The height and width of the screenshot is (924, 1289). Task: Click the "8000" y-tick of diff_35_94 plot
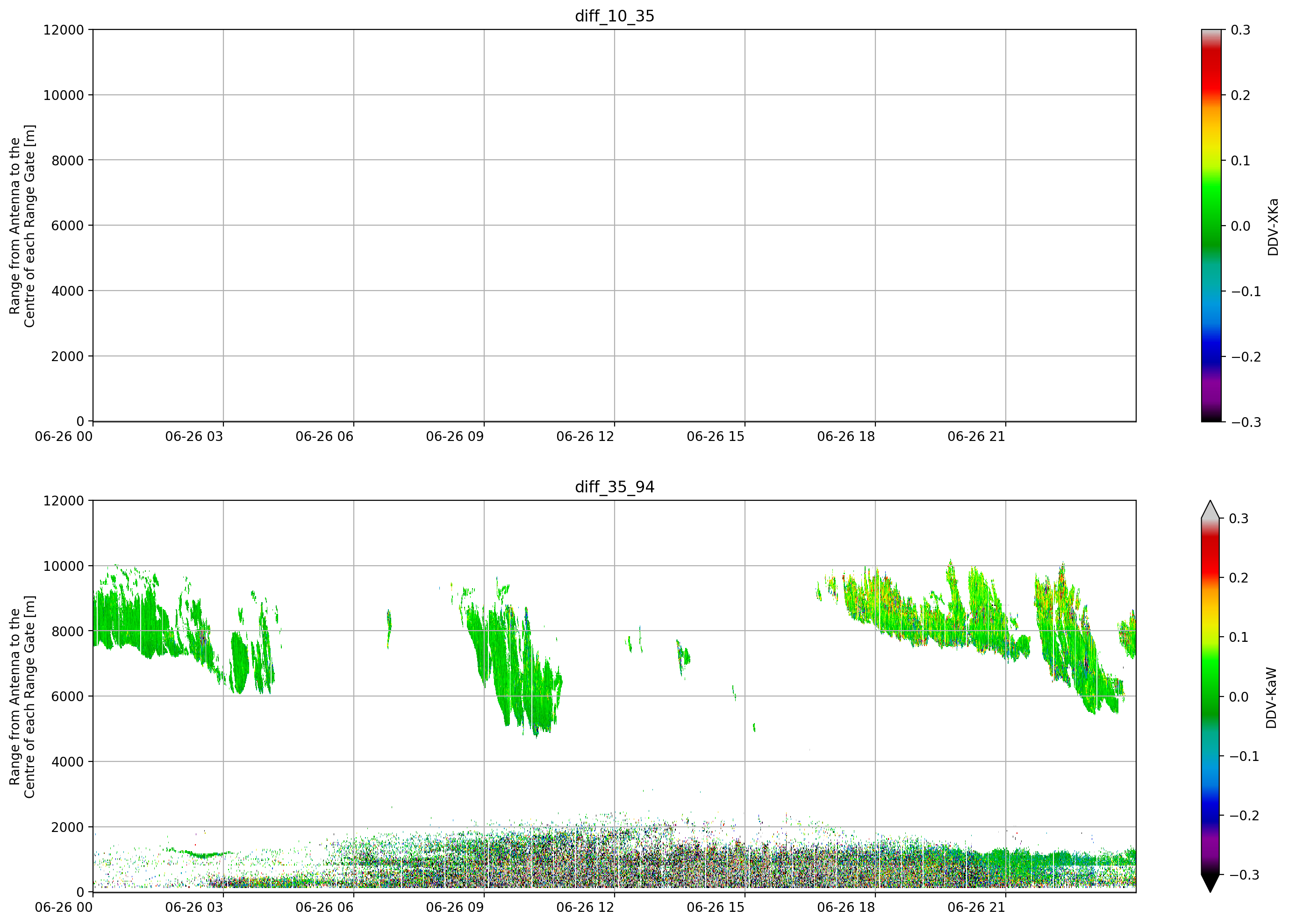68,631
